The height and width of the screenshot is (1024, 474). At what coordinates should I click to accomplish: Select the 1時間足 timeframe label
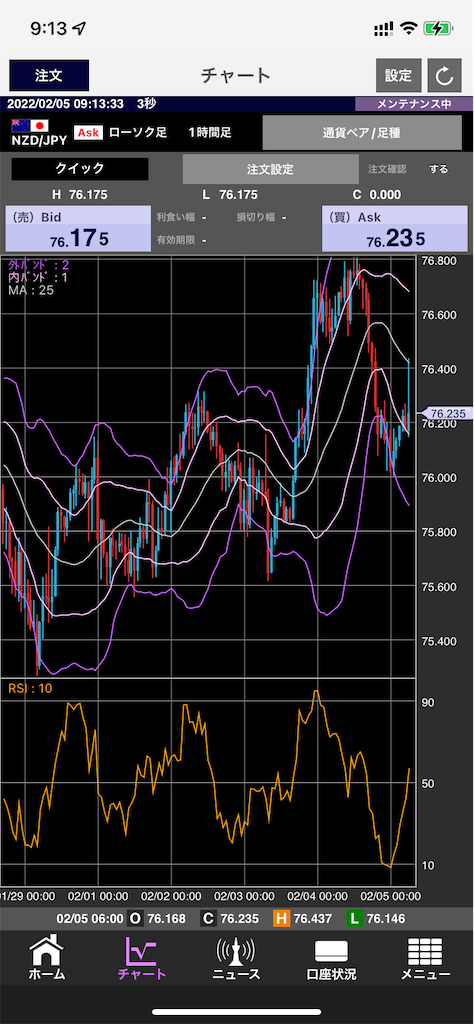coord(210,133)
